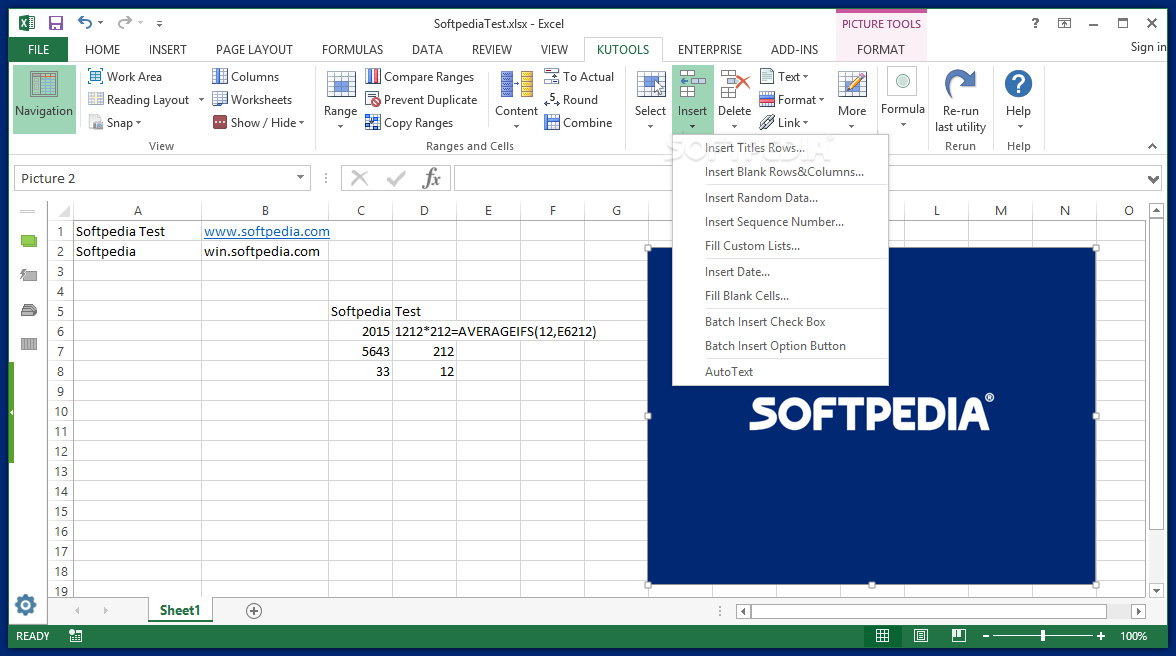Open the More tools button
The height and width of the screenshot is (656, 1176).
tap(852, 99)
